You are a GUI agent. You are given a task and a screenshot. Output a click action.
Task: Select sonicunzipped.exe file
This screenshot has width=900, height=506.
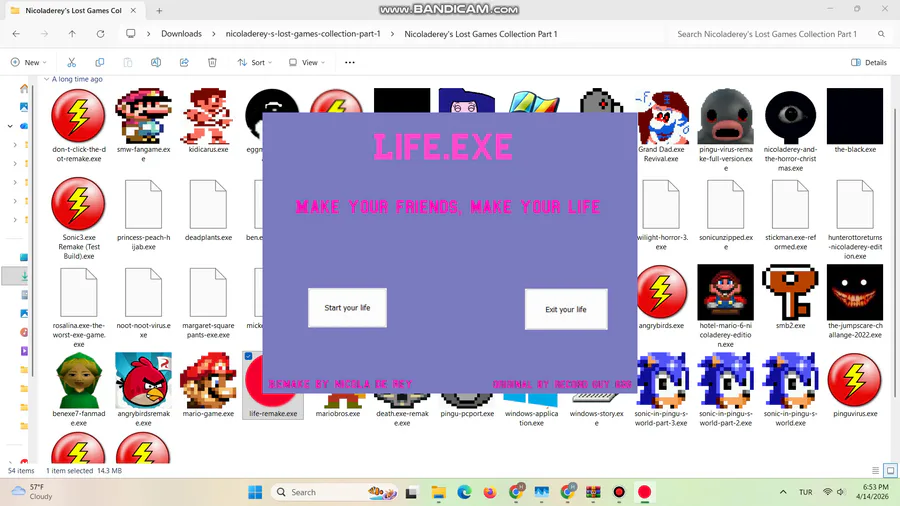pos(726,204)
